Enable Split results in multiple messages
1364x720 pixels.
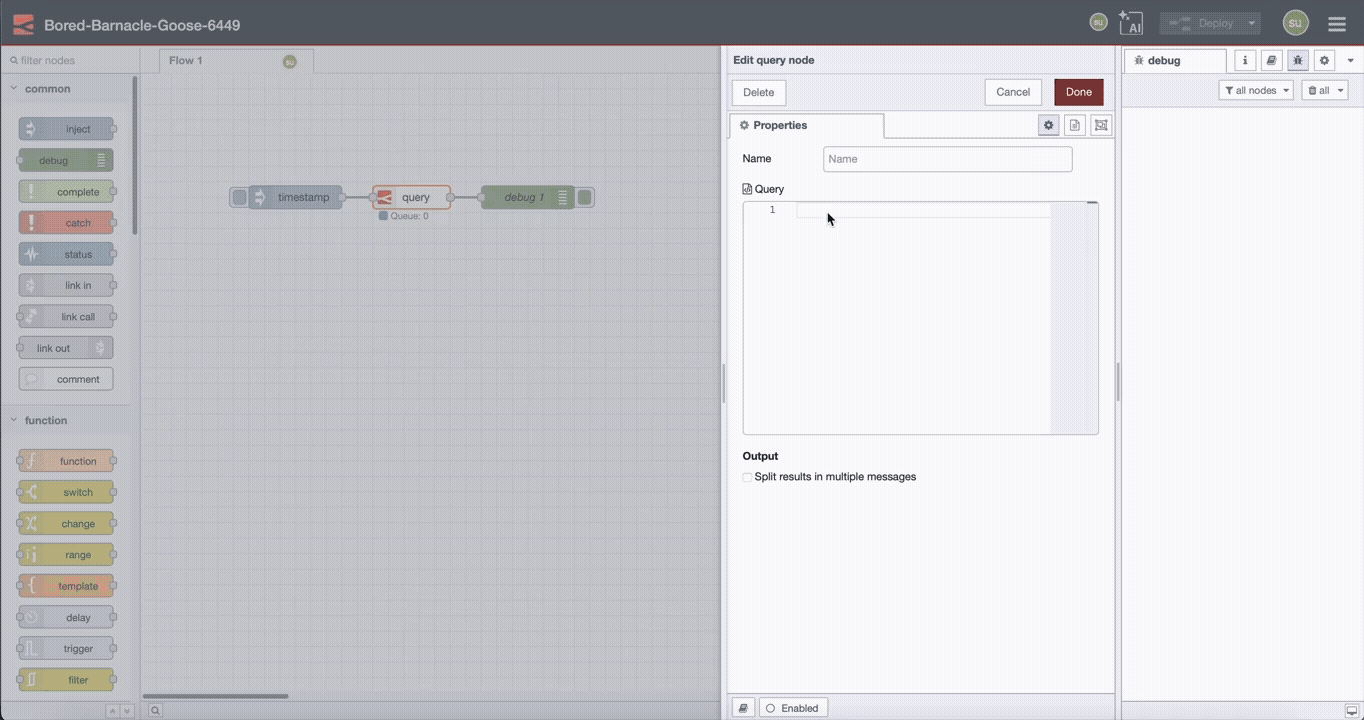(747, 477)
